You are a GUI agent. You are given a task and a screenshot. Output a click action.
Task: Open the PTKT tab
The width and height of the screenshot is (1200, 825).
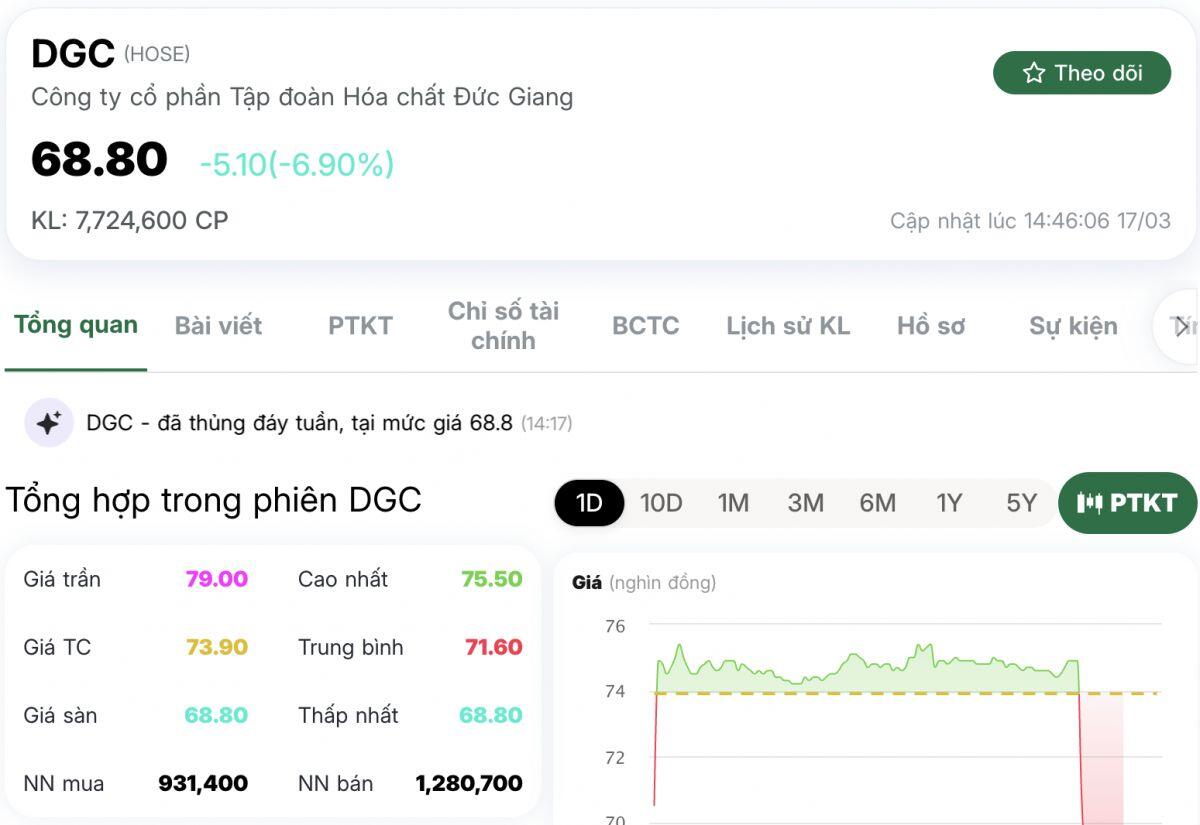point(360,326)
